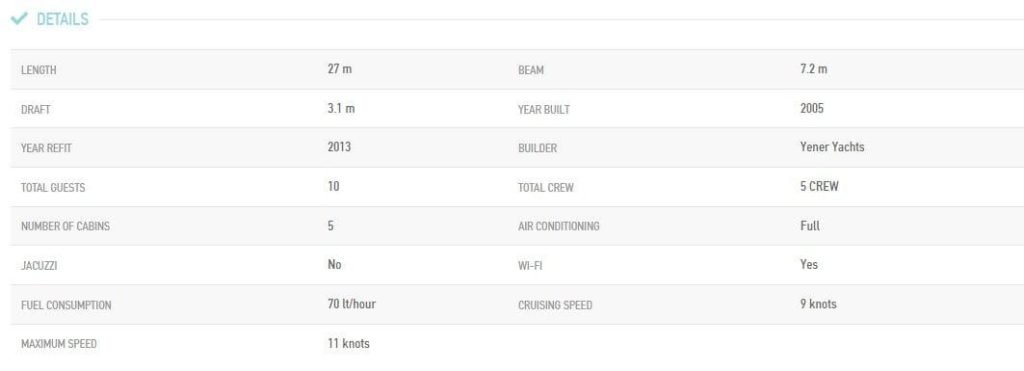Select the DRAFT 3.1 m value

341,108
